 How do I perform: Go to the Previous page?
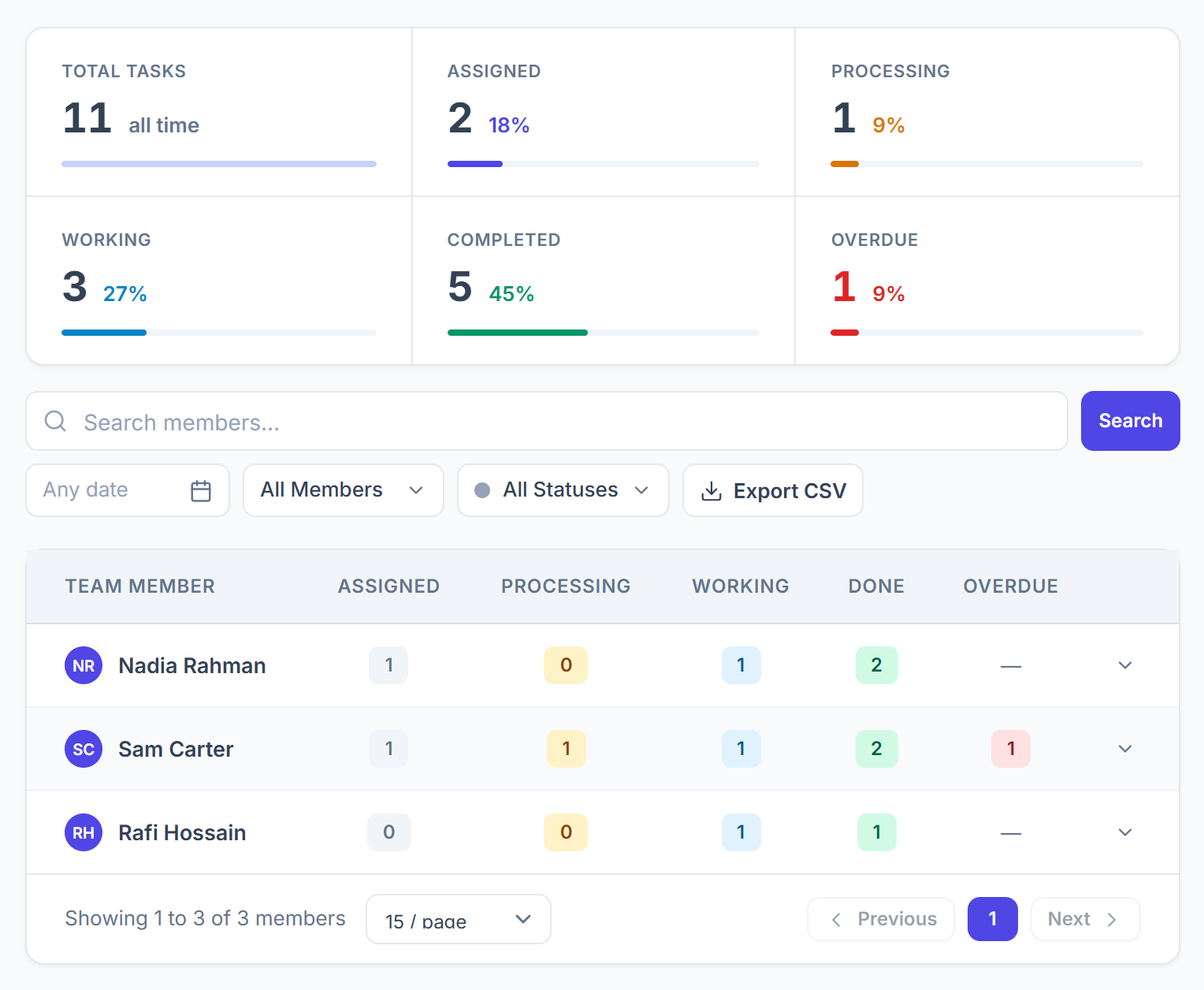point(881,919)
